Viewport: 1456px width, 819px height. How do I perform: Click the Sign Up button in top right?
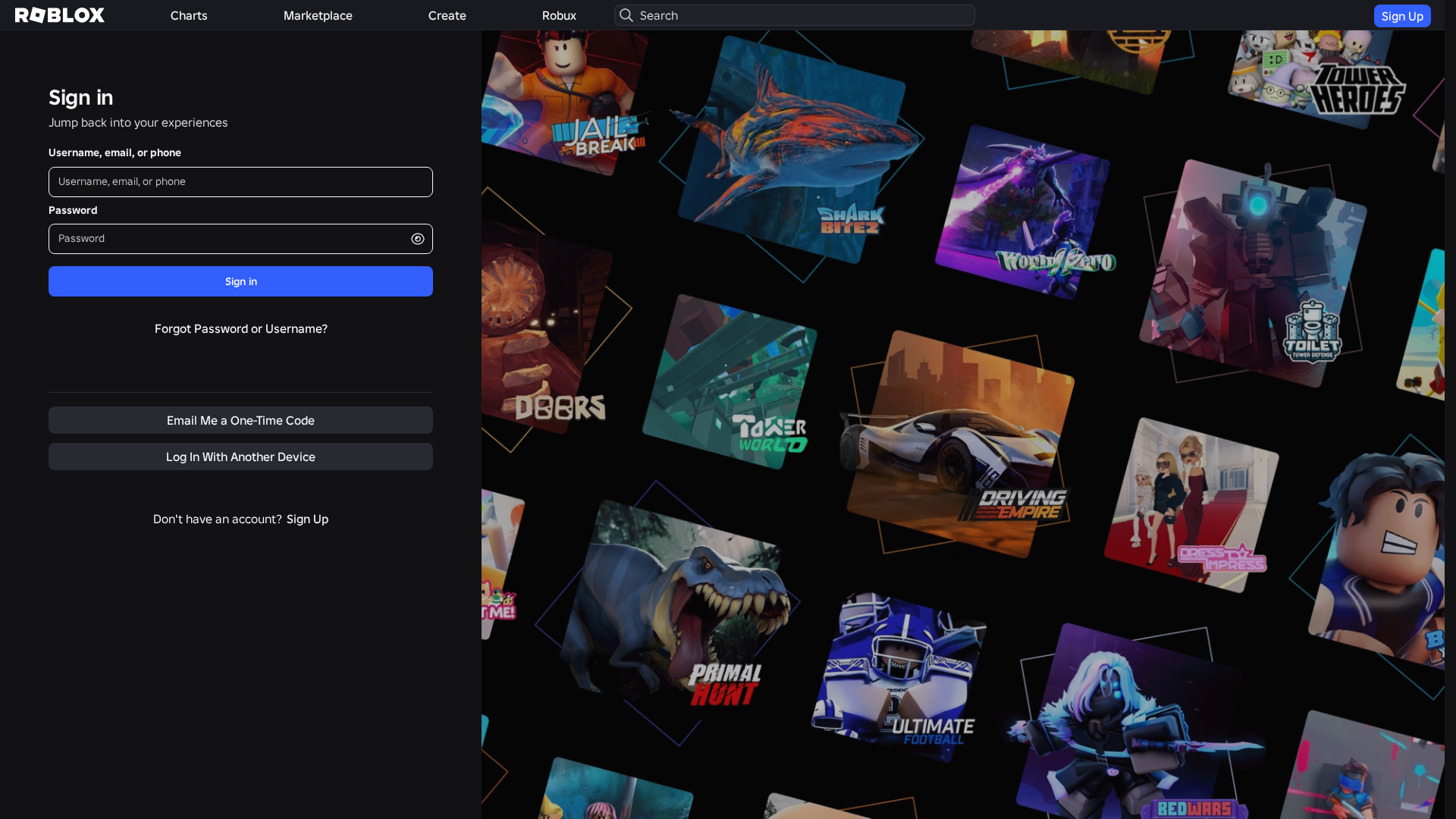pyautogui.click(x=1401, y=15)
